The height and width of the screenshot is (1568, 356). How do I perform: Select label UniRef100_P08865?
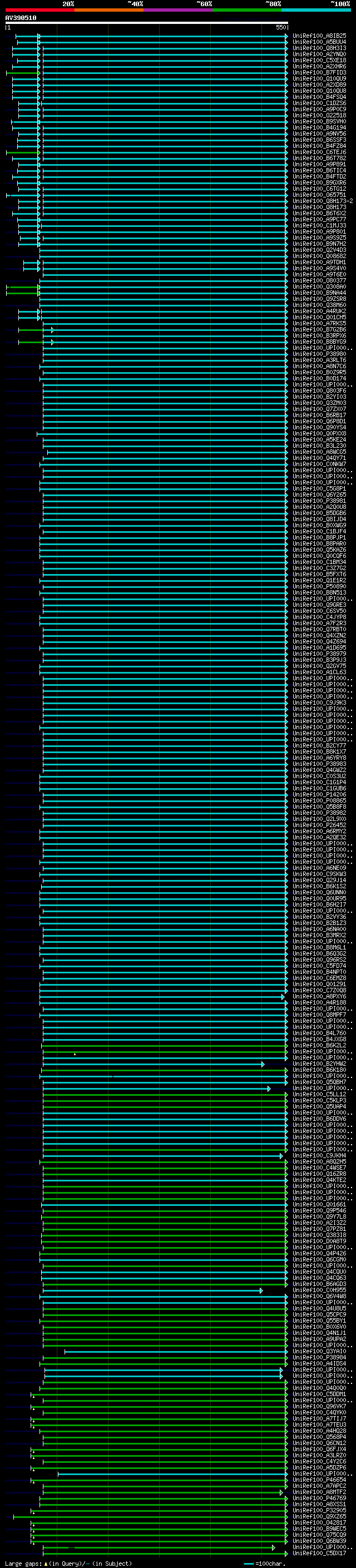[x=319, y=801]
